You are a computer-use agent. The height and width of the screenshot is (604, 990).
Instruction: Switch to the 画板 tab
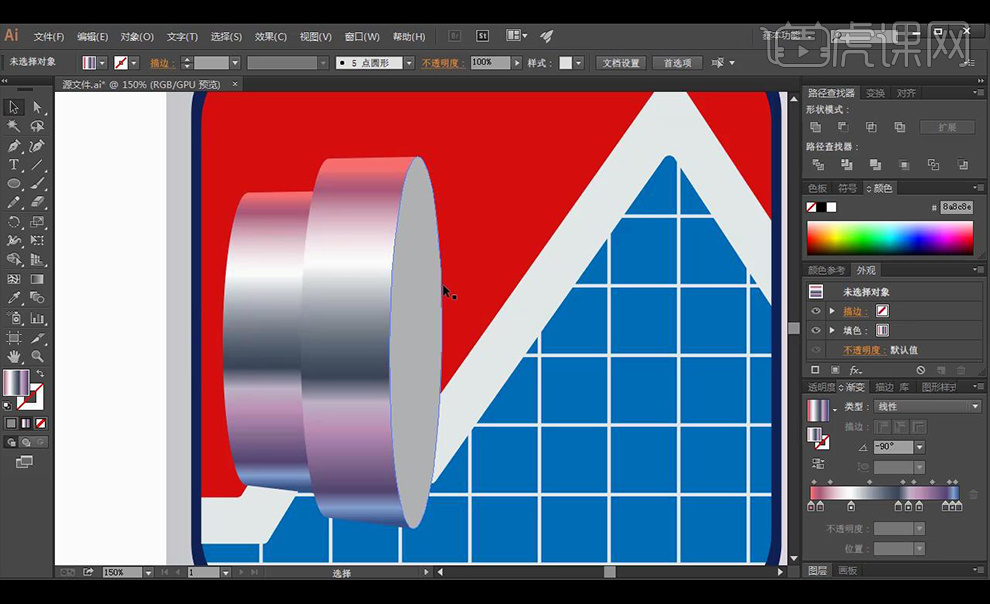click(847, 571)
